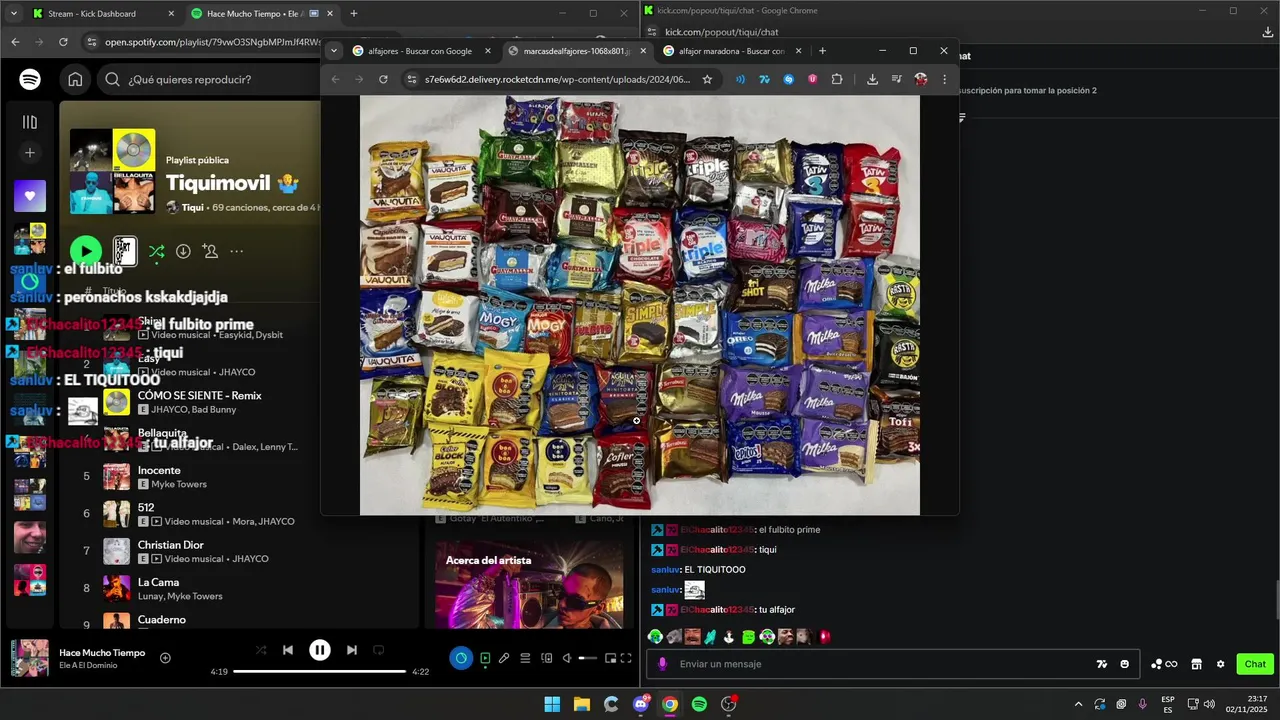Open connect to a device in Spotify
The image size is (1280, 720).
(x=546, y=658)
